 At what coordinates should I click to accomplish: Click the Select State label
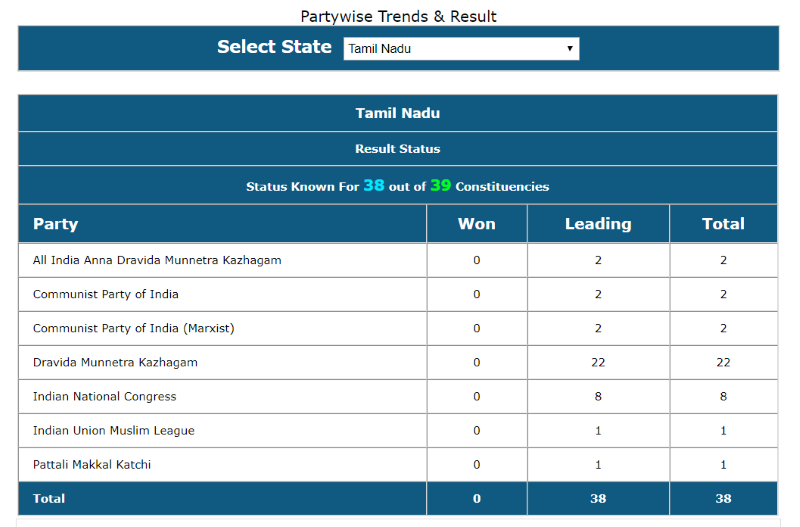274,47
